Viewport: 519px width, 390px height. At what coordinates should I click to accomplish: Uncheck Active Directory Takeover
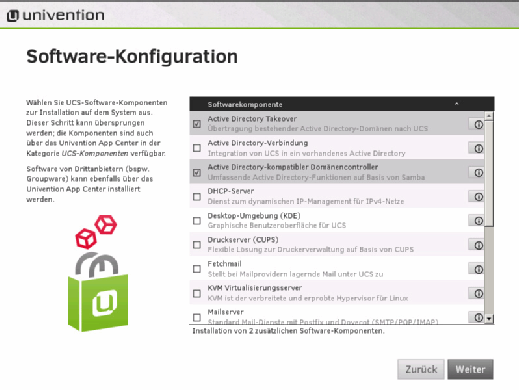pos(197,124)
